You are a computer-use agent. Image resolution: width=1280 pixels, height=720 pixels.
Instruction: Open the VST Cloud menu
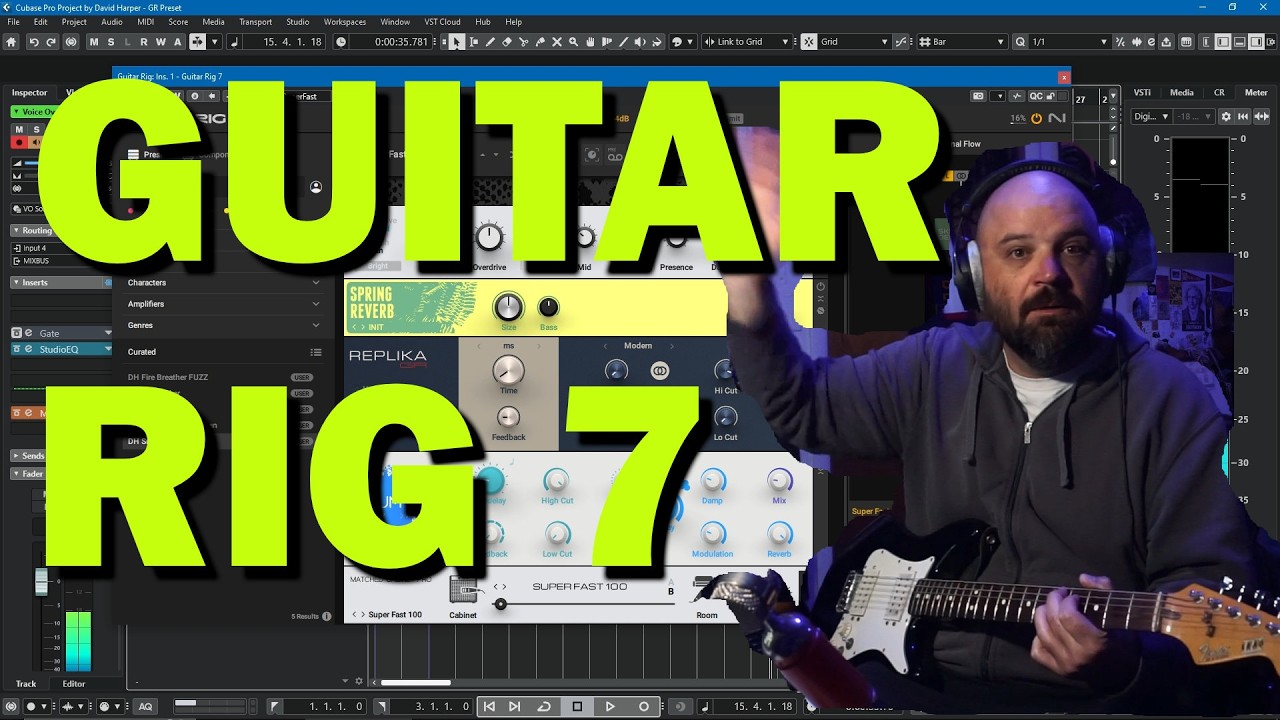[x=442, y=22]
